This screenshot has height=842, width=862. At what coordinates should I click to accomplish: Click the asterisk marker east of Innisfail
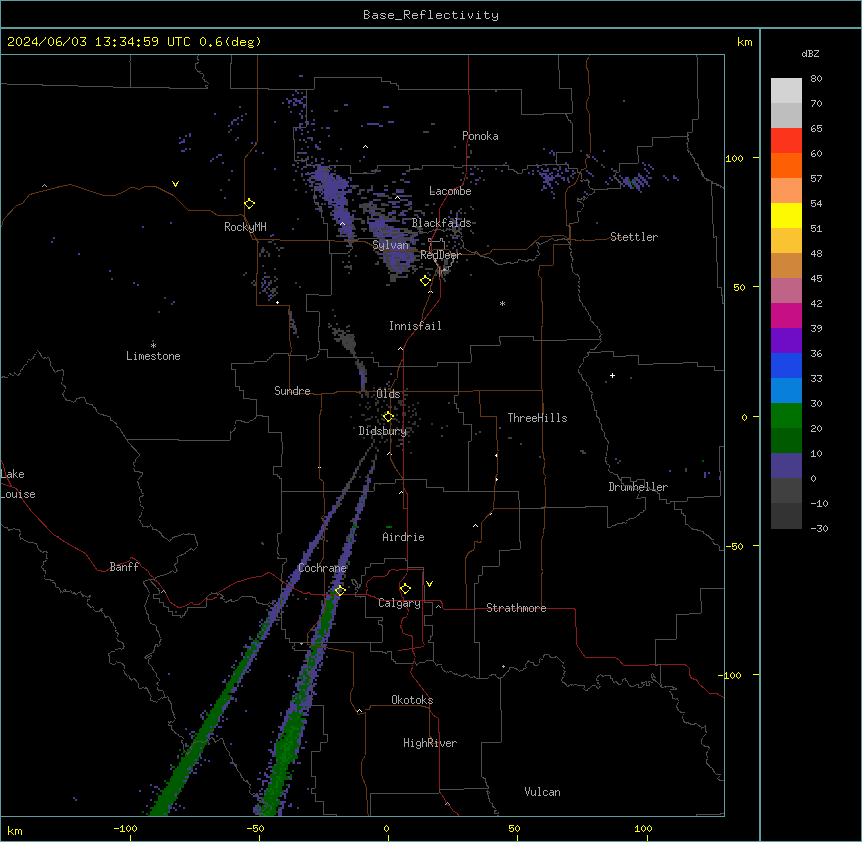coord(502,303)
